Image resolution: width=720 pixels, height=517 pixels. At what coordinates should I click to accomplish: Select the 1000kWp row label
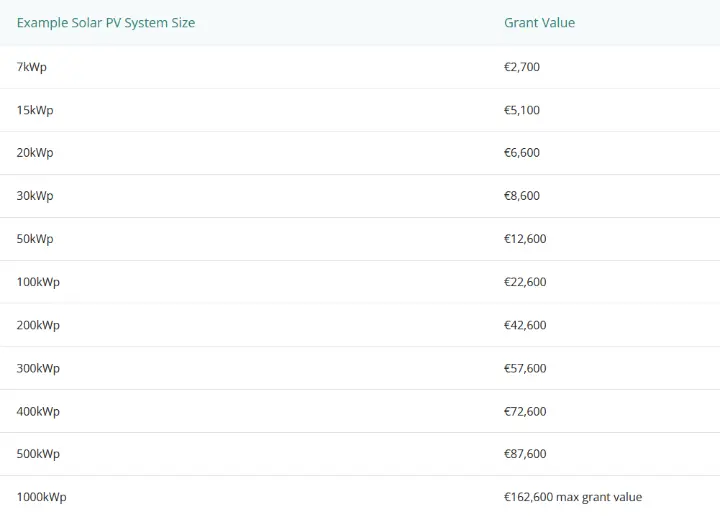click(41, 497)
